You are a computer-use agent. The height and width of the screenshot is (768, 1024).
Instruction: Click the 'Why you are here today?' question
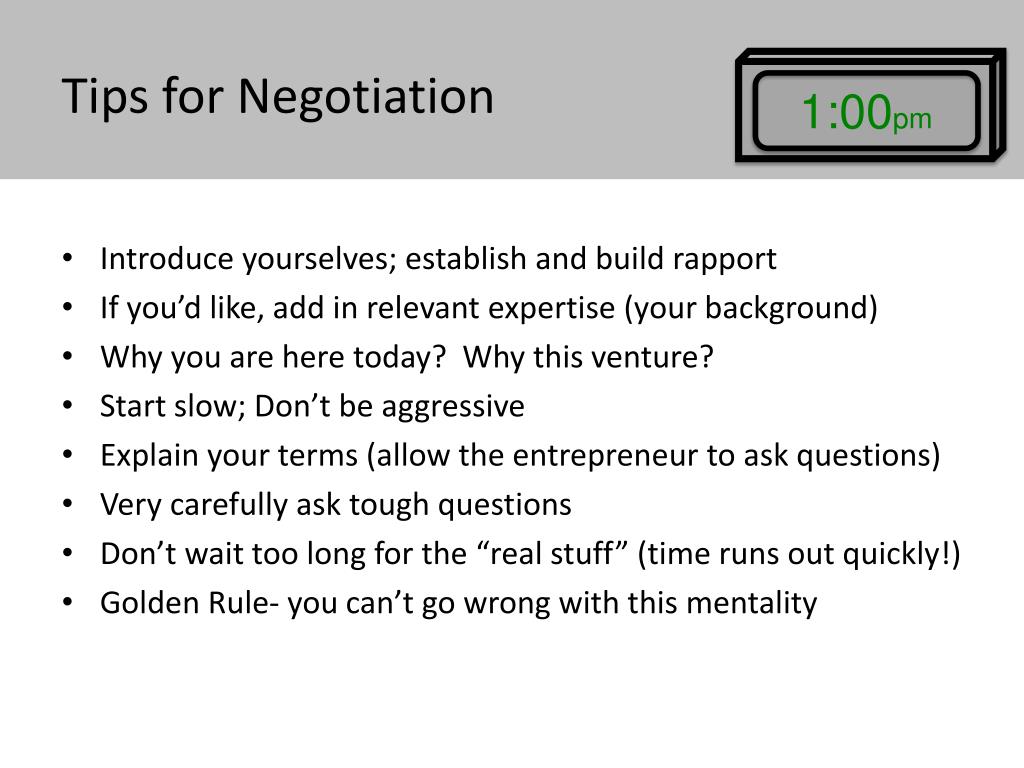(x=273, y=358)
